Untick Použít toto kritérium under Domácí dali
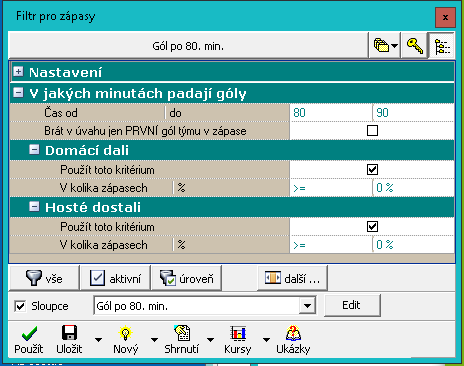Viewport: 464px width, 366px height. pos(372,169)
